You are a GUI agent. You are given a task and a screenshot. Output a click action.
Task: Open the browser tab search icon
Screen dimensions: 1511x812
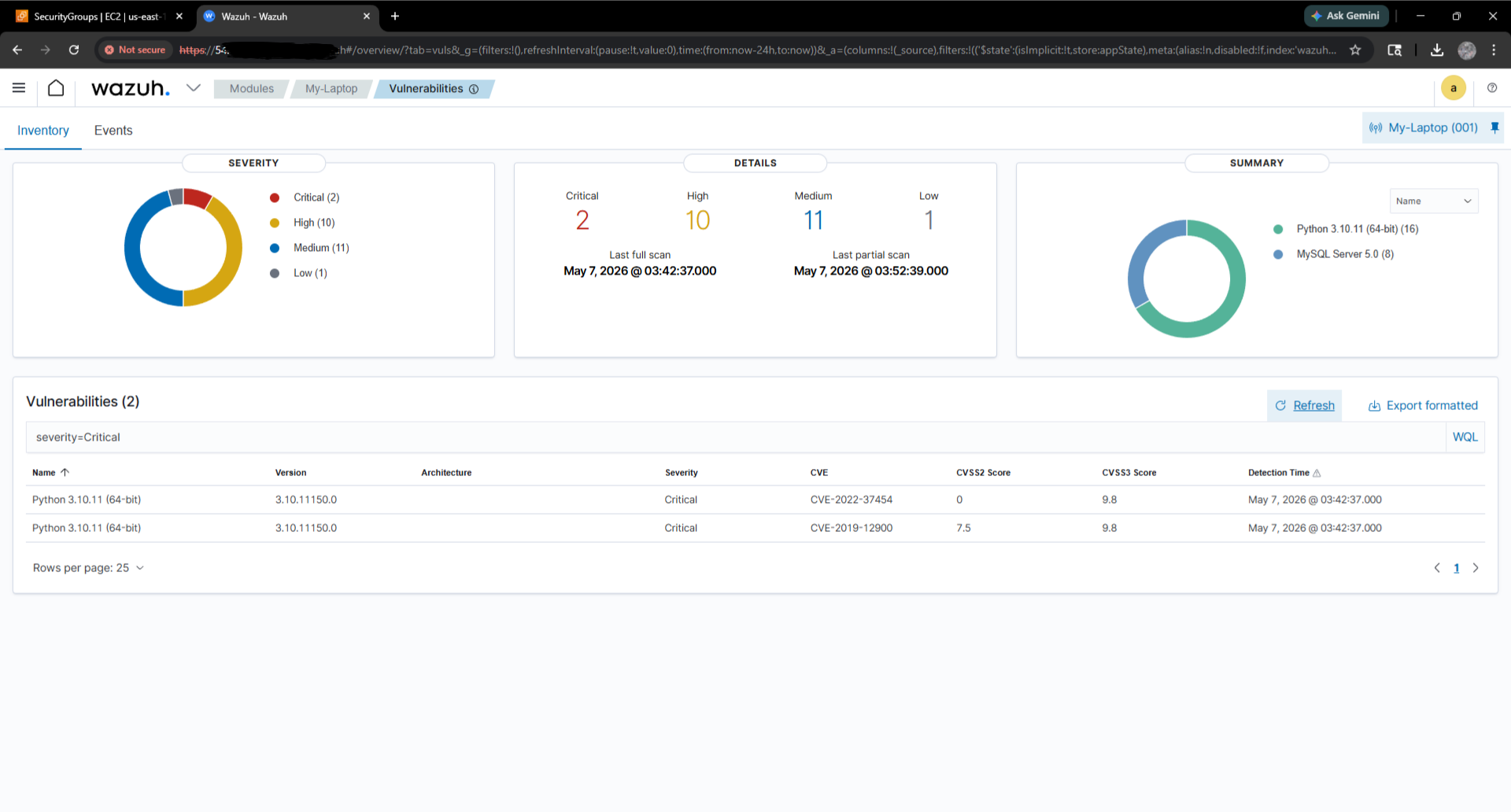tap(1395, 50)
